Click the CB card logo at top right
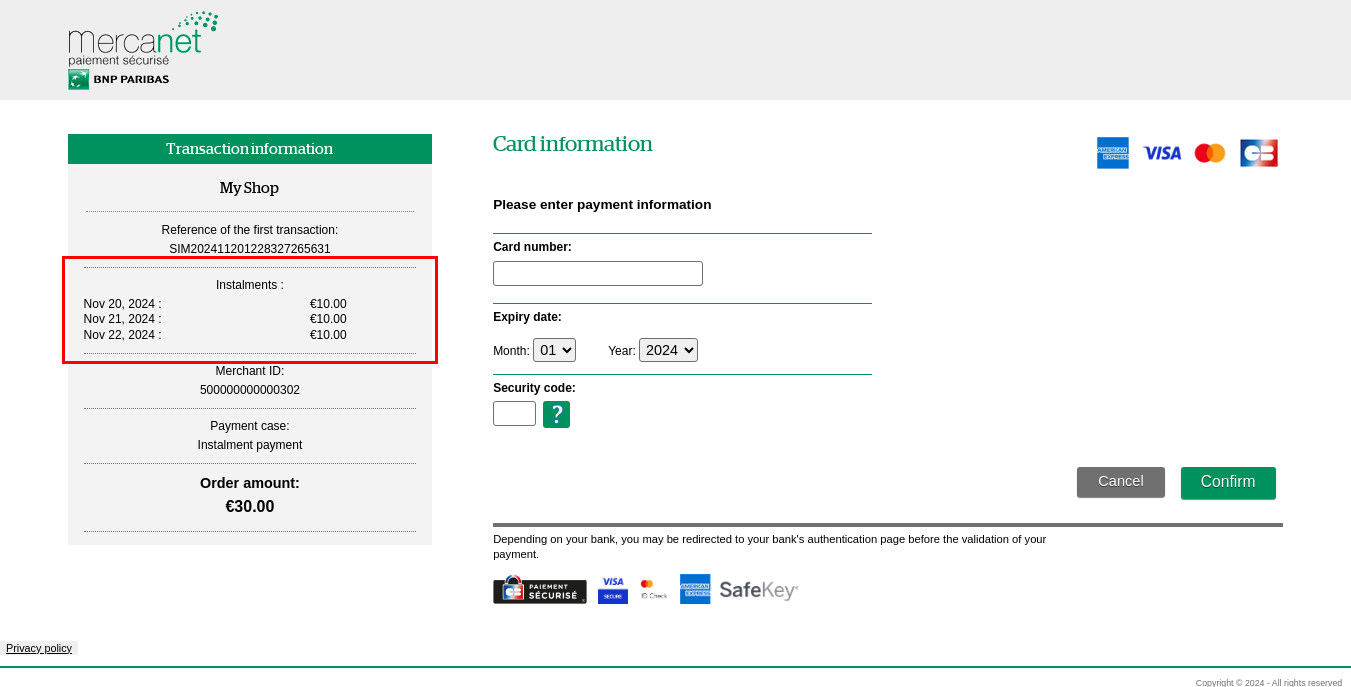Screen dimensions: 1351x687 coord(1258,152)
